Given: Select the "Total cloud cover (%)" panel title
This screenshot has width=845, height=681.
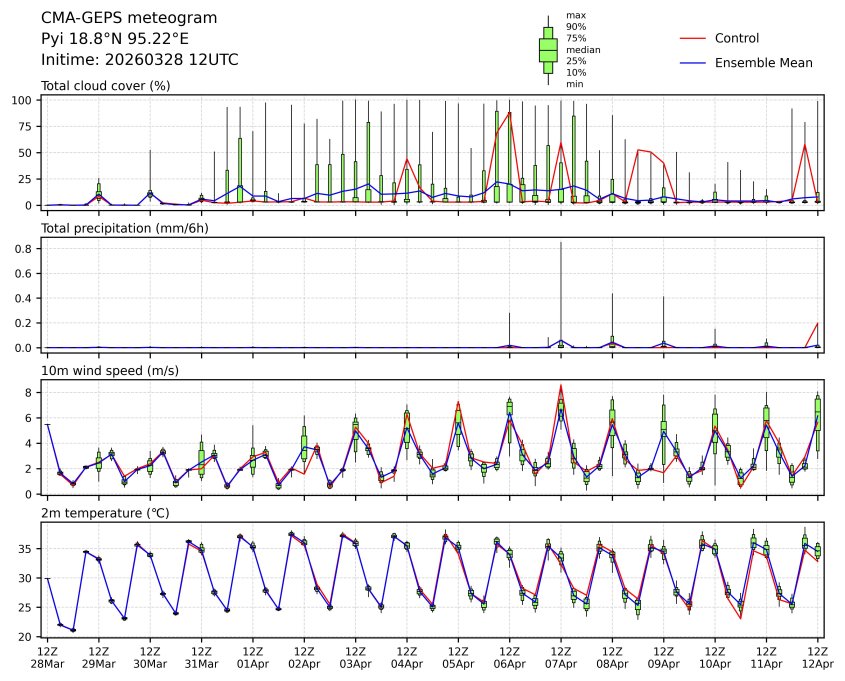Looking at the screenshot, I should [105, 85].
